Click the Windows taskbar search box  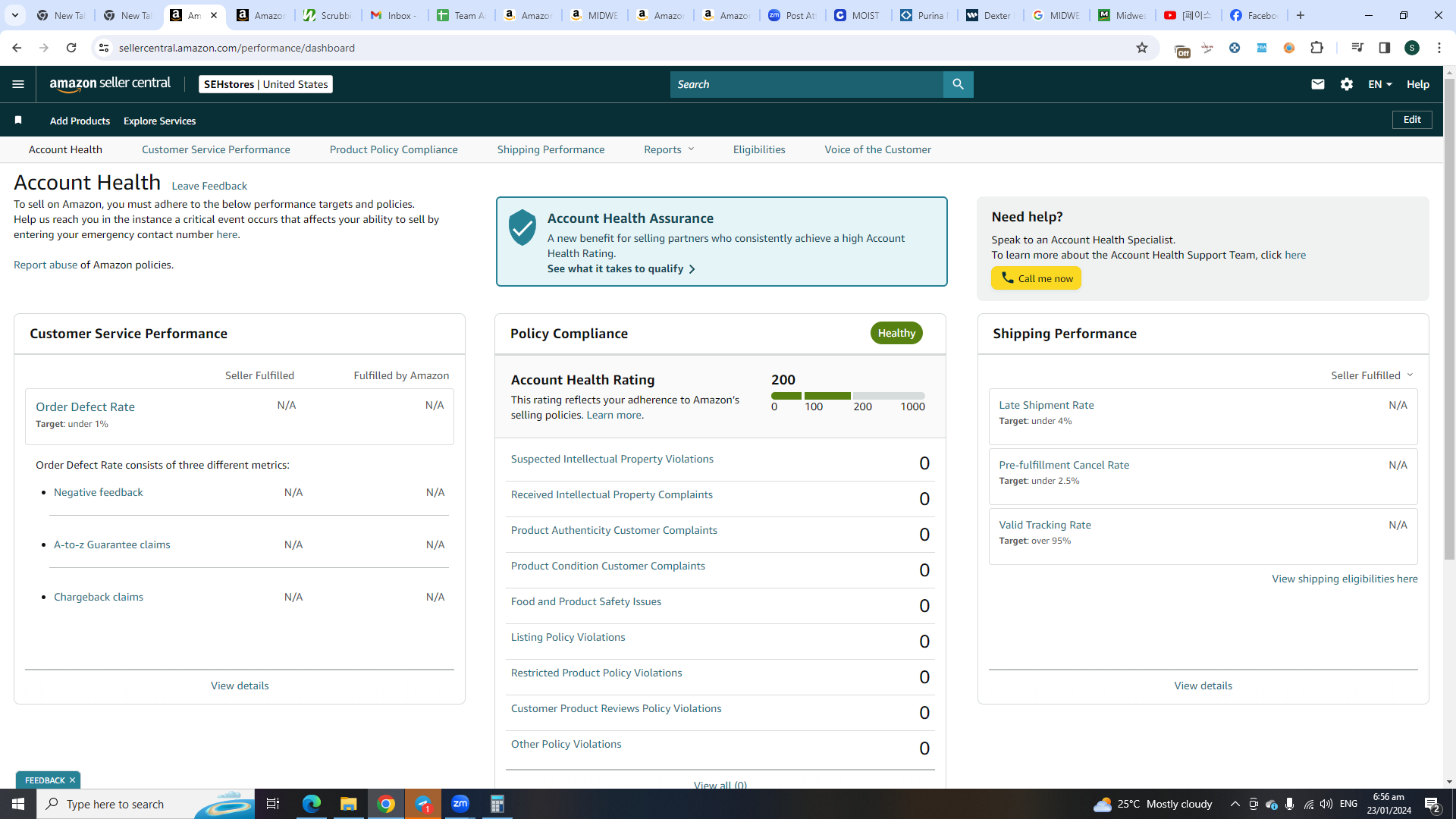pyautogui.click(x=146, y=804)
